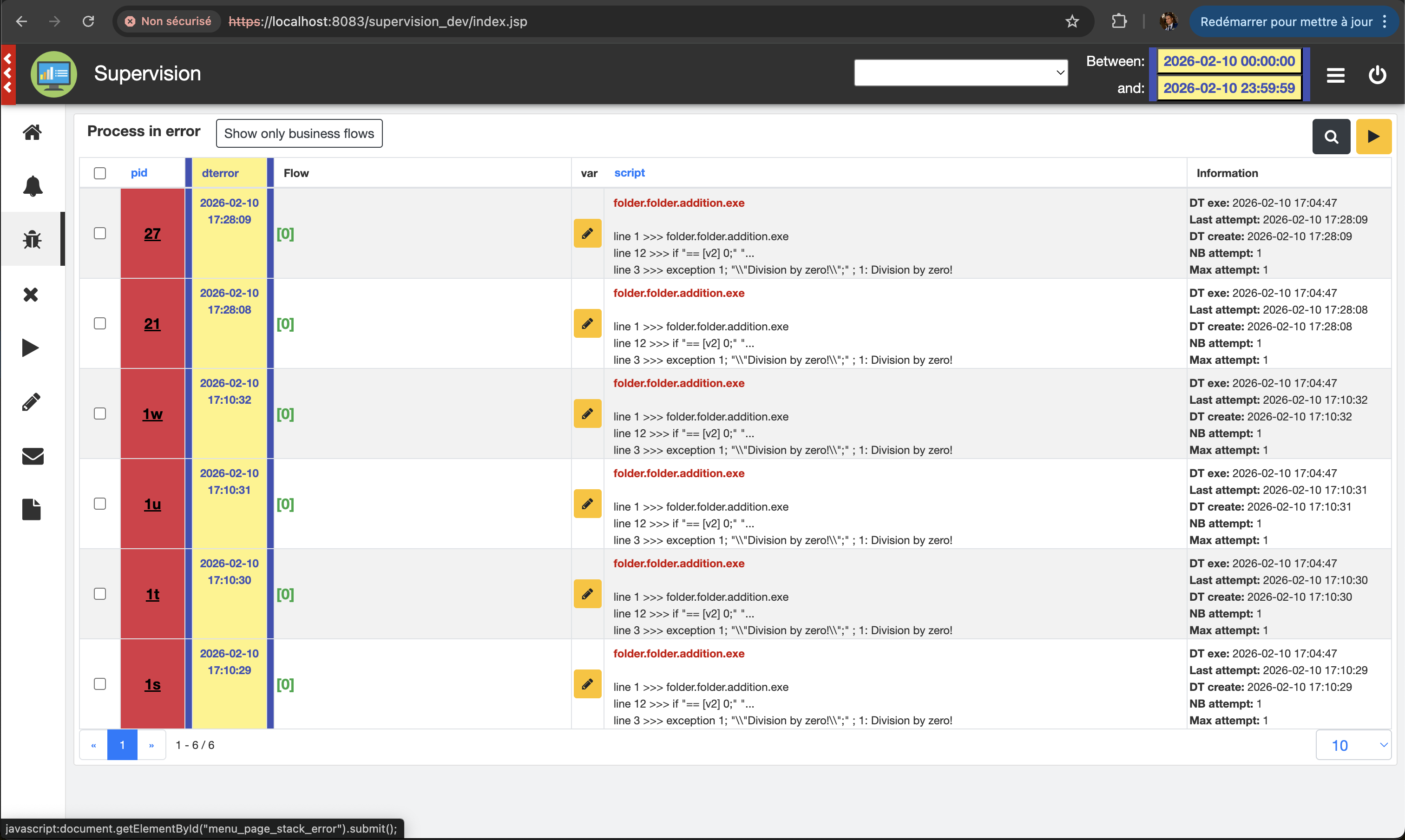
Task: Open the envelope mail sidebar icon
Action: [x=32, y=456]
